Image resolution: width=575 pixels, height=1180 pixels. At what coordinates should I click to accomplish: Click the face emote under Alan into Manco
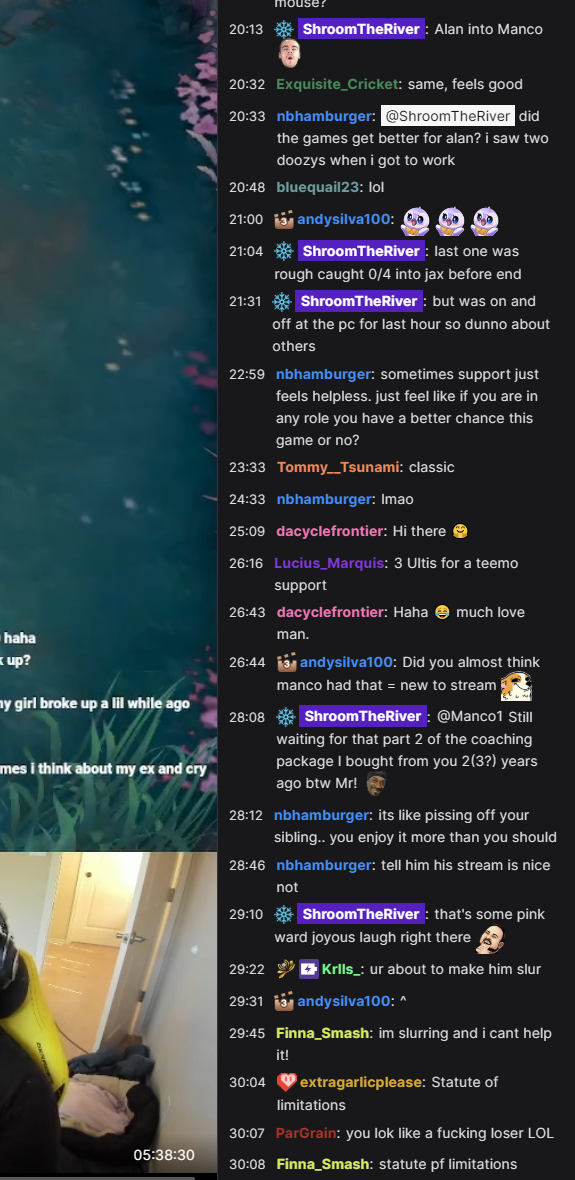290,54
